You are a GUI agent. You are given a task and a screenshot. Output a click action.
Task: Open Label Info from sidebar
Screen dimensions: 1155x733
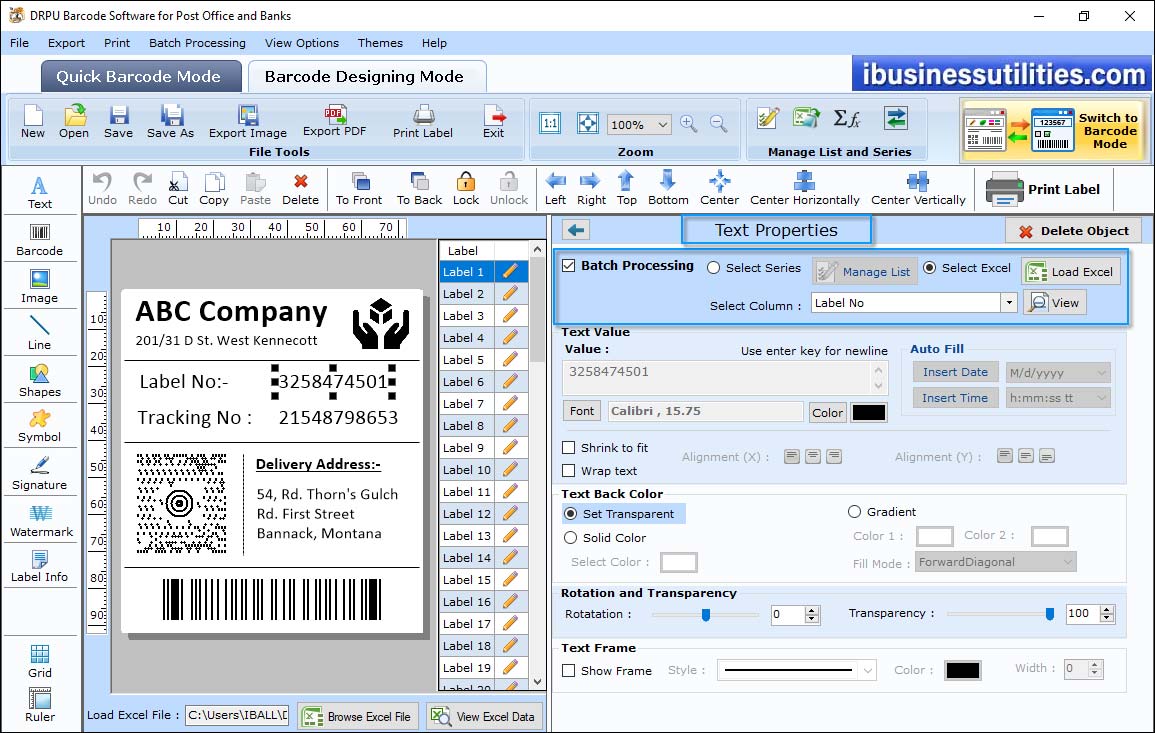point(40,567)
